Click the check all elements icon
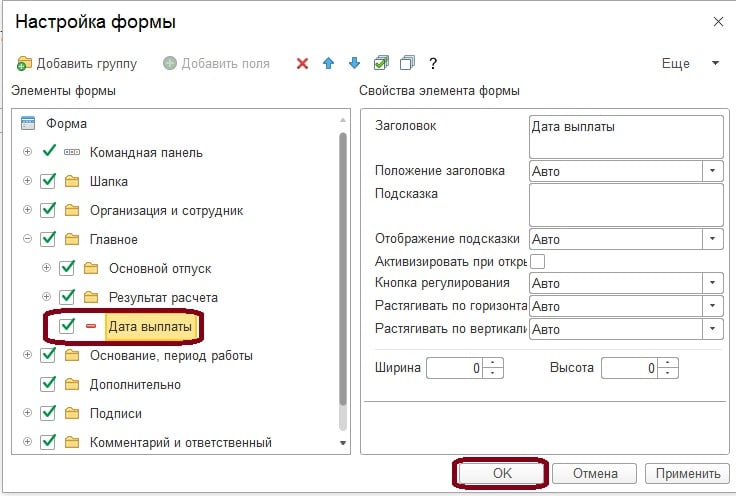Image resolution: width=736 pixels, height=496 pixels. pos(381,63)
